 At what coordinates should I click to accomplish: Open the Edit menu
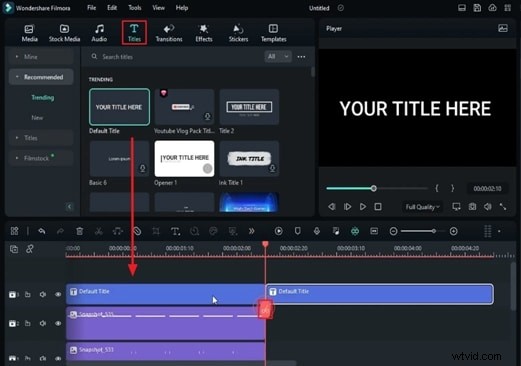(112, 8)
